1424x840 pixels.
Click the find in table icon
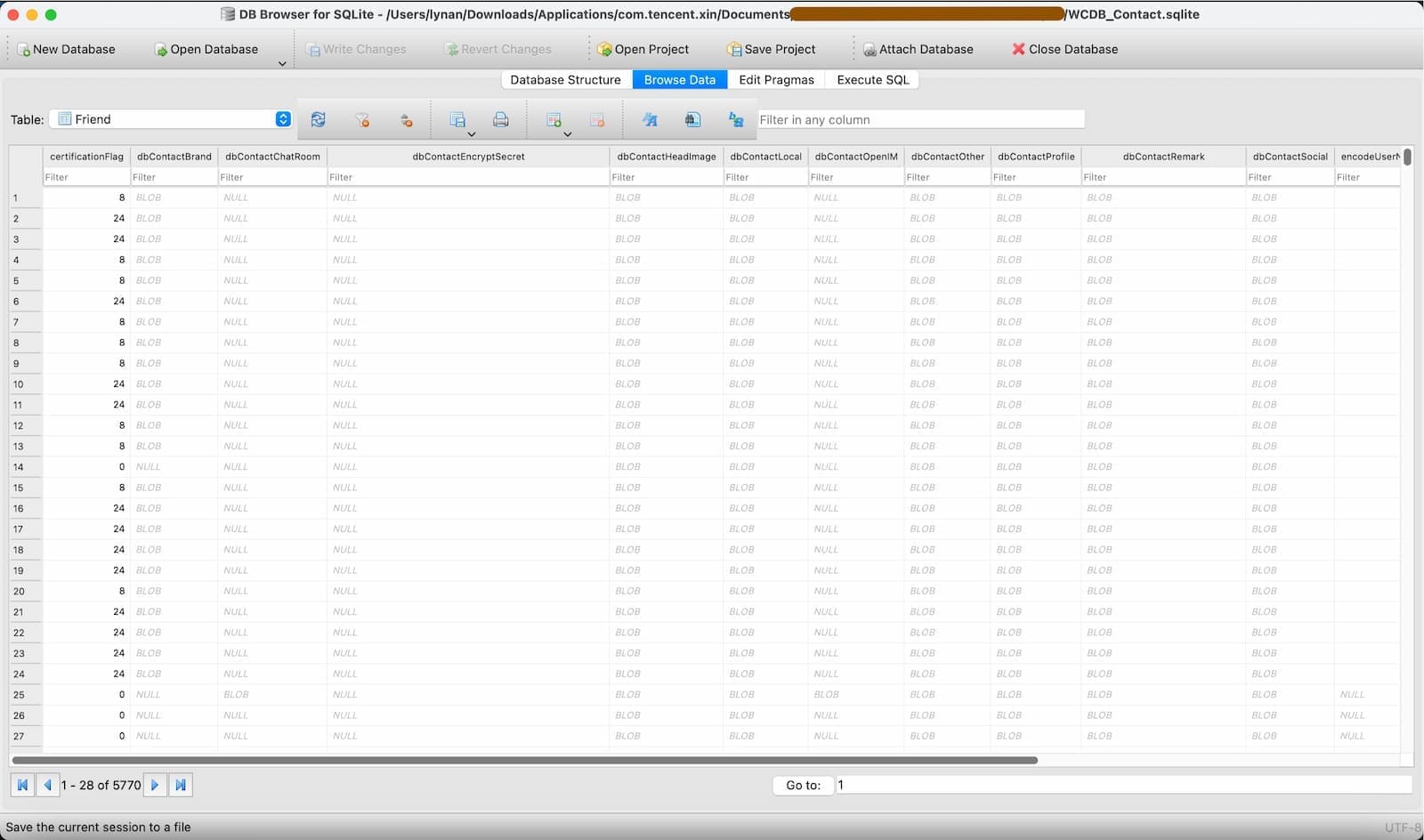coord(692,119)
